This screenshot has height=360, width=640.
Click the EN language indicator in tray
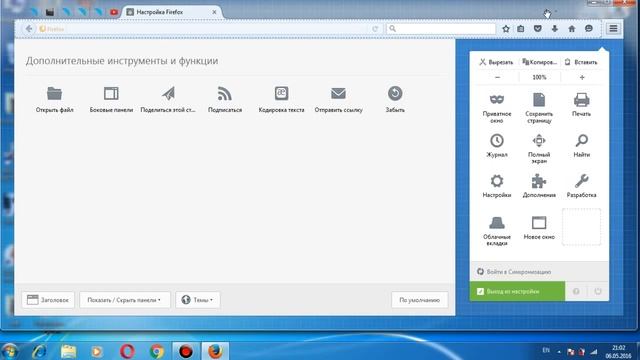pos(546,350)
